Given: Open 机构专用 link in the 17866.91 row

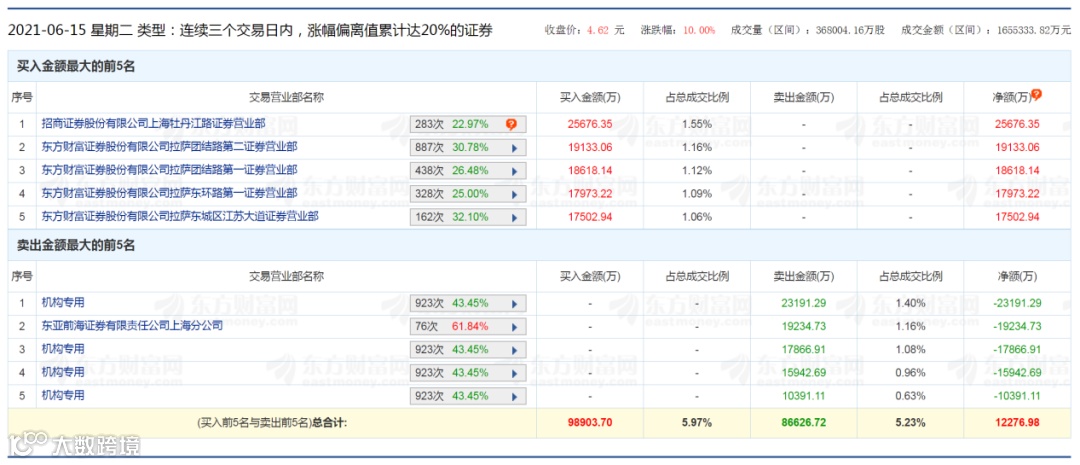Looking at the screenshot, I should (x=63, y=349).
